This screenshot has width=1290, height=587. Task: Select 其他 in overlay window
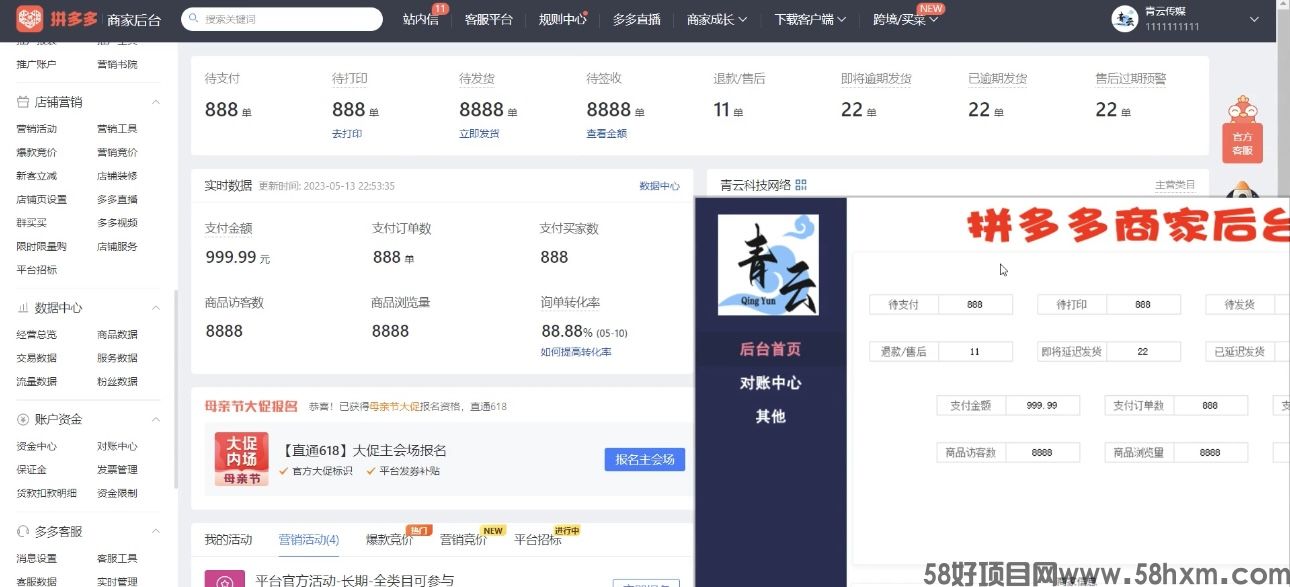(x=770, y=416)
